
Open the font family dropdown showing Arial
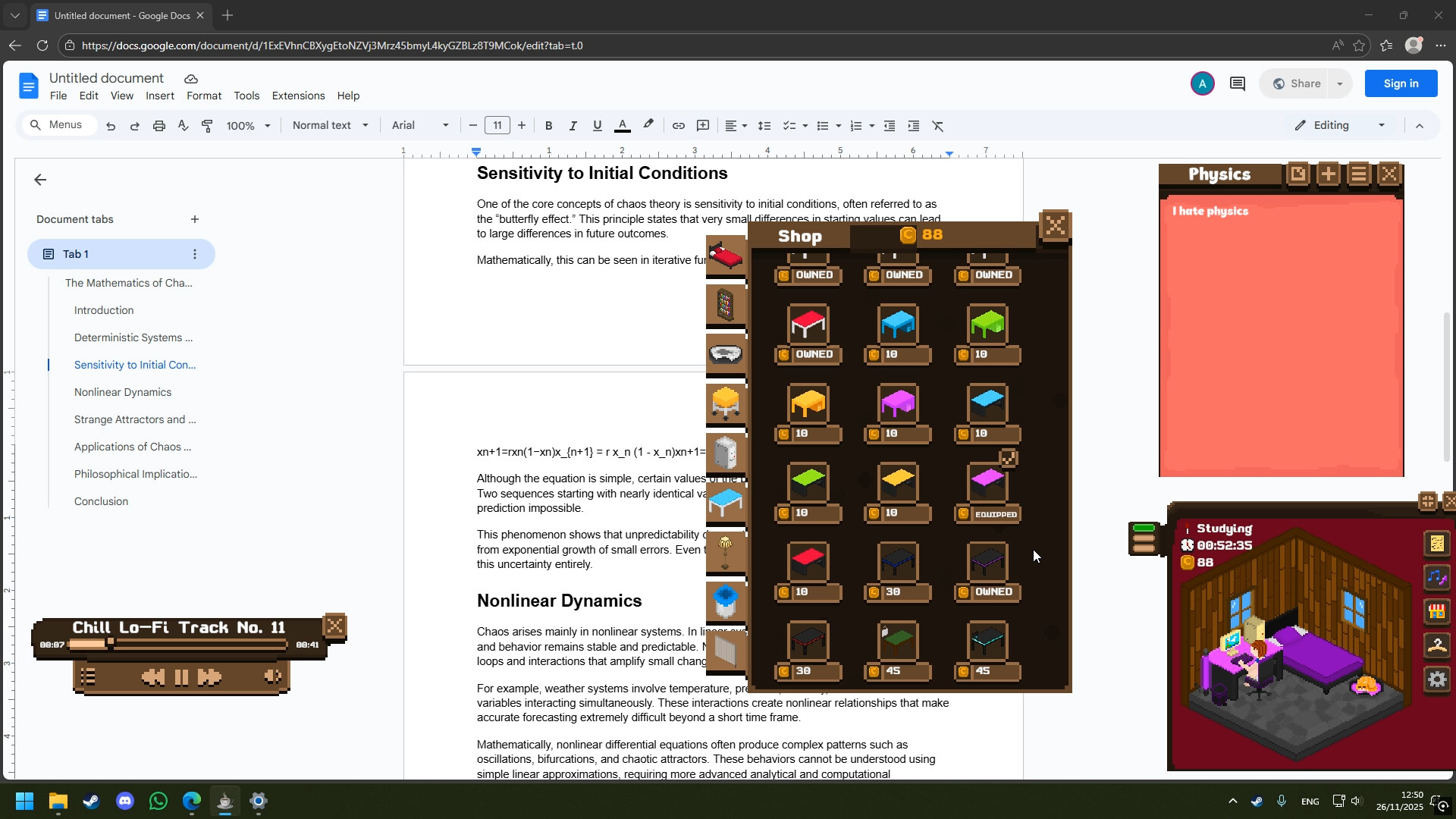tap(419, 125)
